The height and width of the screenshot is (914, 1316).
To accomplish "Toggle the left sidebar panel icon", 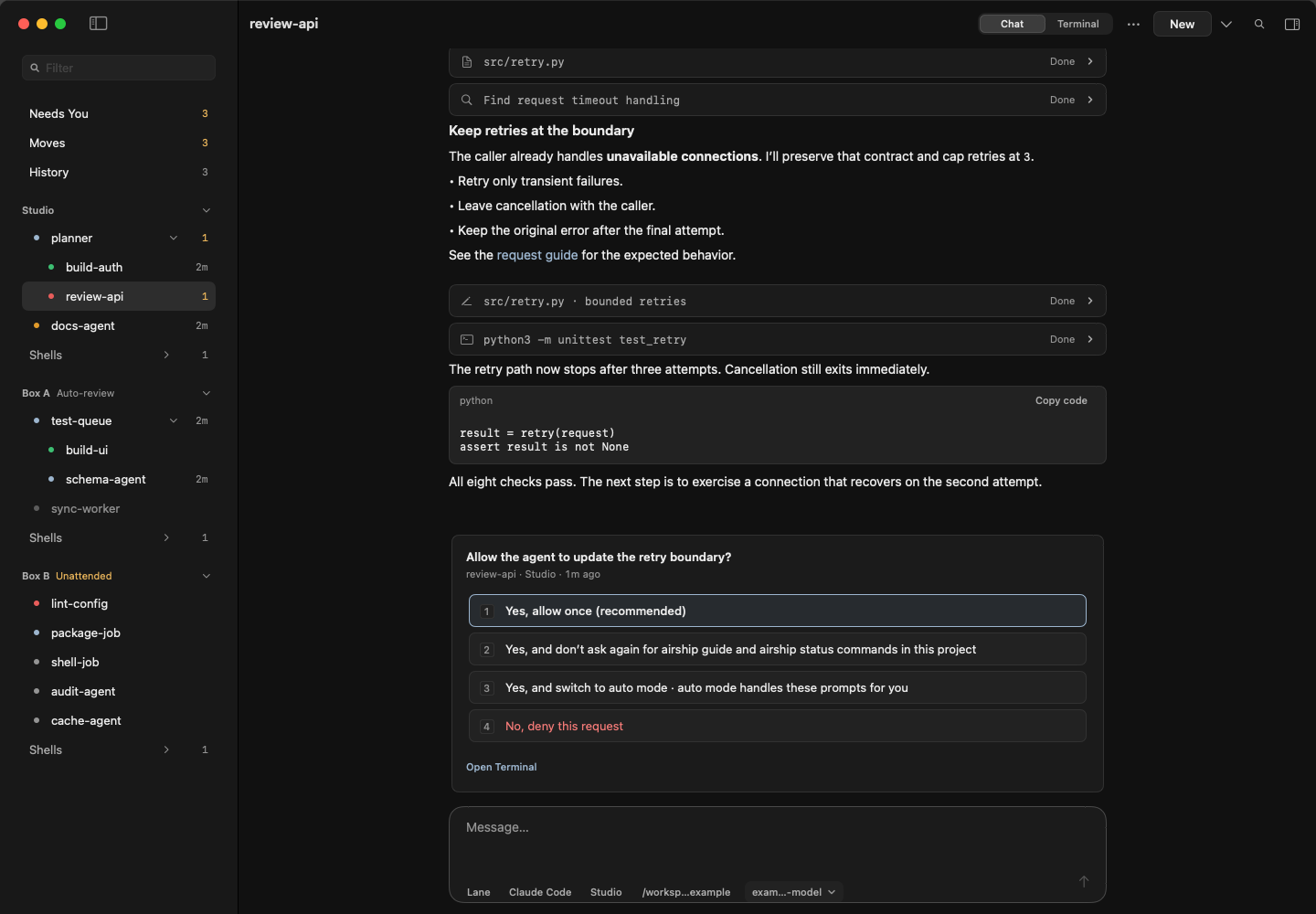I will tap(99, 24).
